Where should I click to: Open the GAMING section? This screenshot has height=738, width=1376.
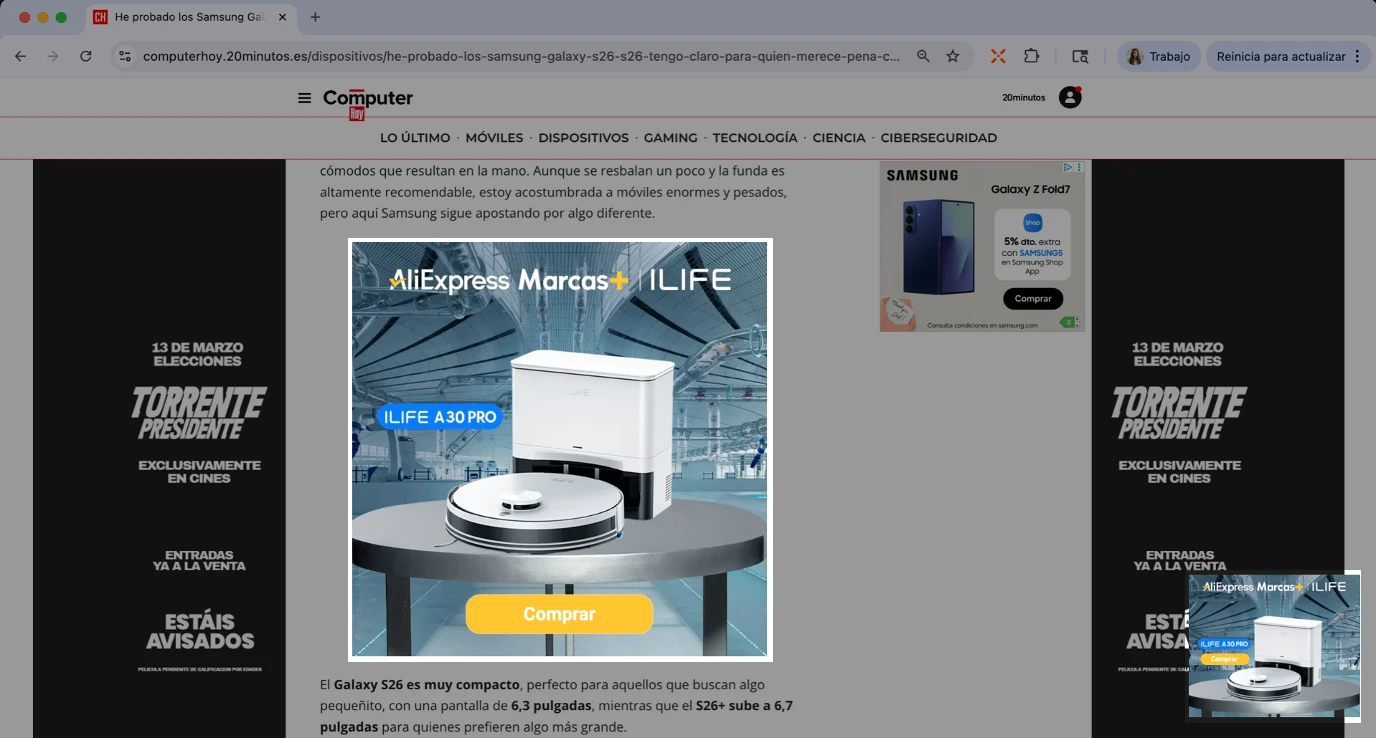[670, 138]
